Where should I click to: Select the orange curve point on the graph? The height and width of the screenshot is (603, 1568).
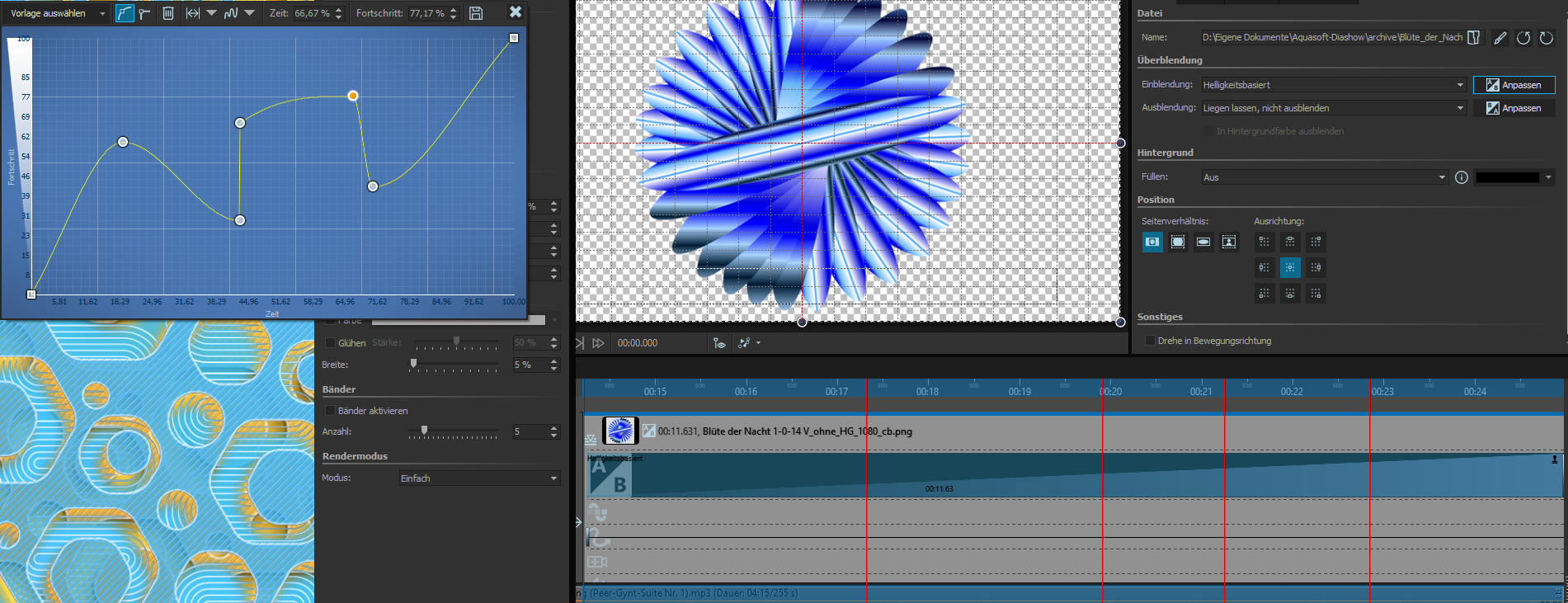click(x=353, y=96)
